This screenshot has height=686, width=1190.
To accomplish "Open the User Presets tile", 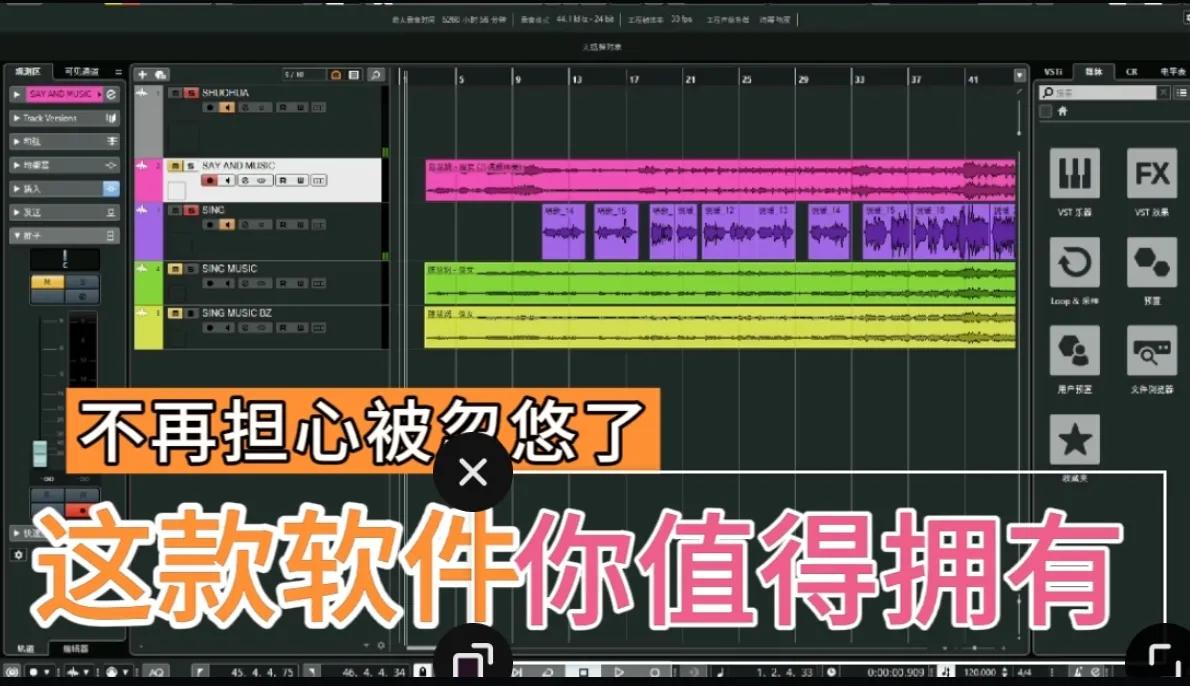I will coord(1074,350).
